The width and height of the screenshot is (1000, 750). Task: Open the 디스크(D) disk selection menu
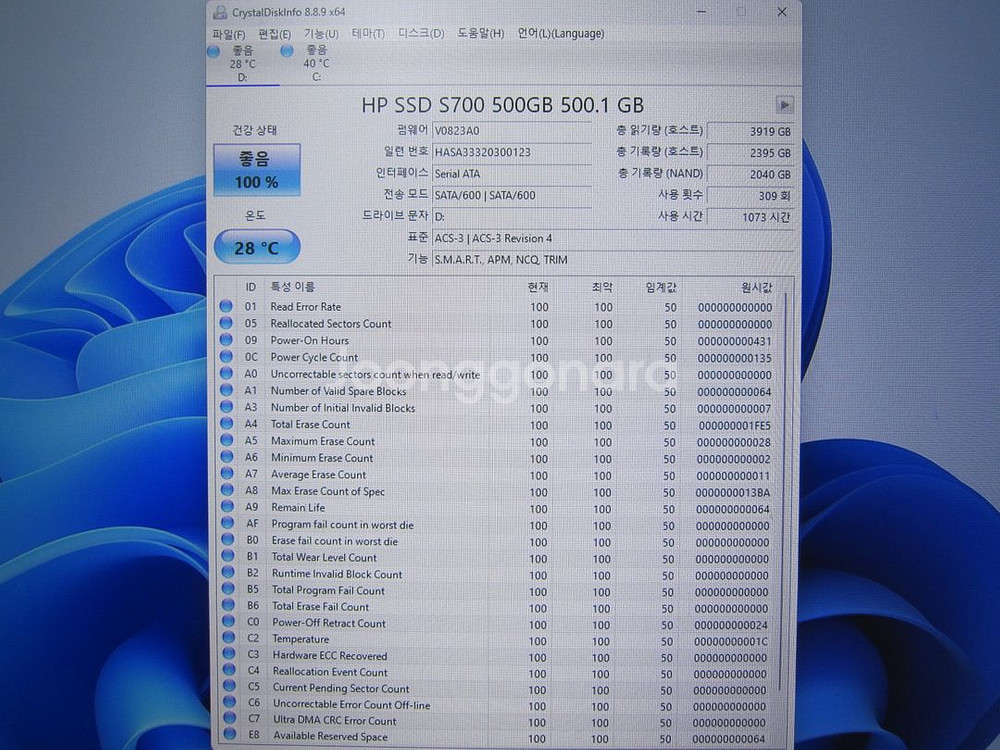click(419, 33)
